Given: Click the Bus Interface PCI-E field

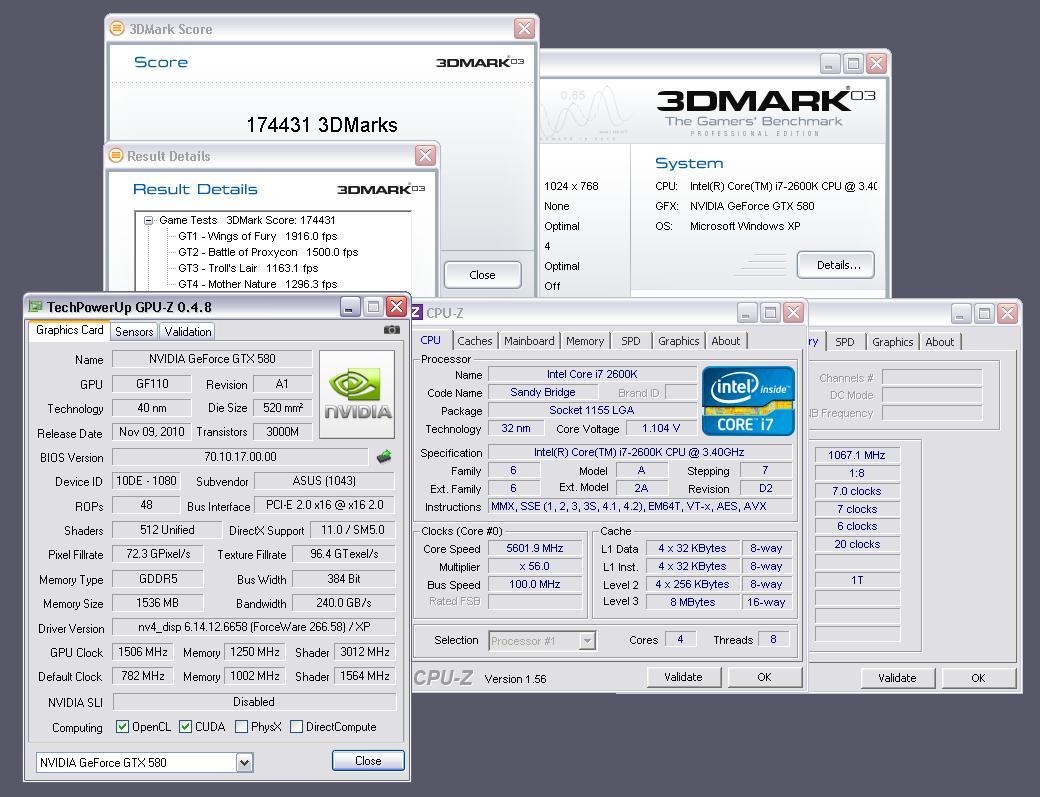Looking at the screenshot, I should (325, 505).
